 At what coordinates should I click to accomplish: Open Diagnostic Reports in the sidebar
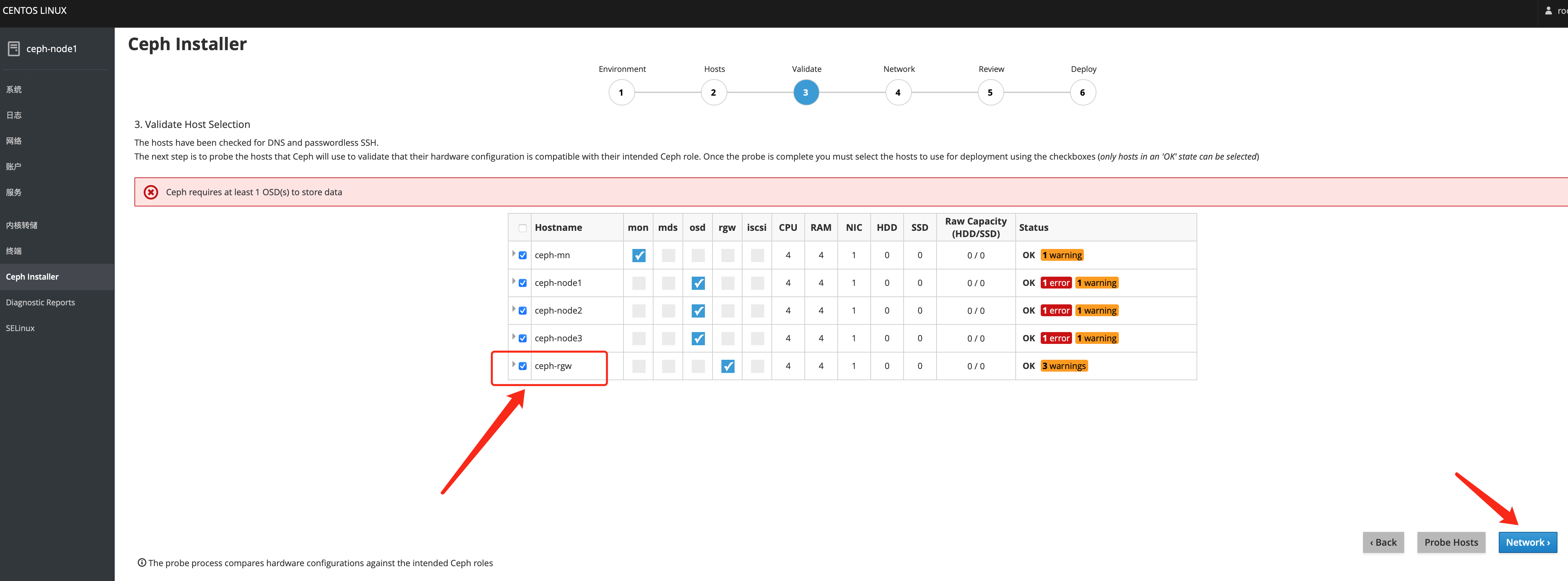click(x=40, y=303)
